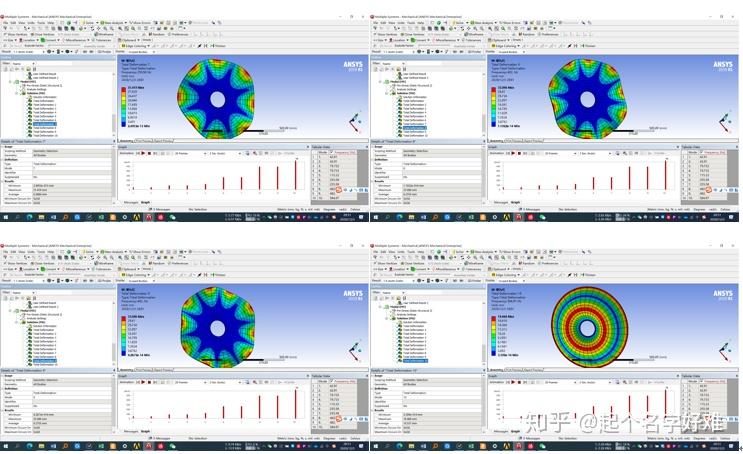Select highlighted Total Deformation 7 tree row
The image size is (743, 454).
coord(45,124)
